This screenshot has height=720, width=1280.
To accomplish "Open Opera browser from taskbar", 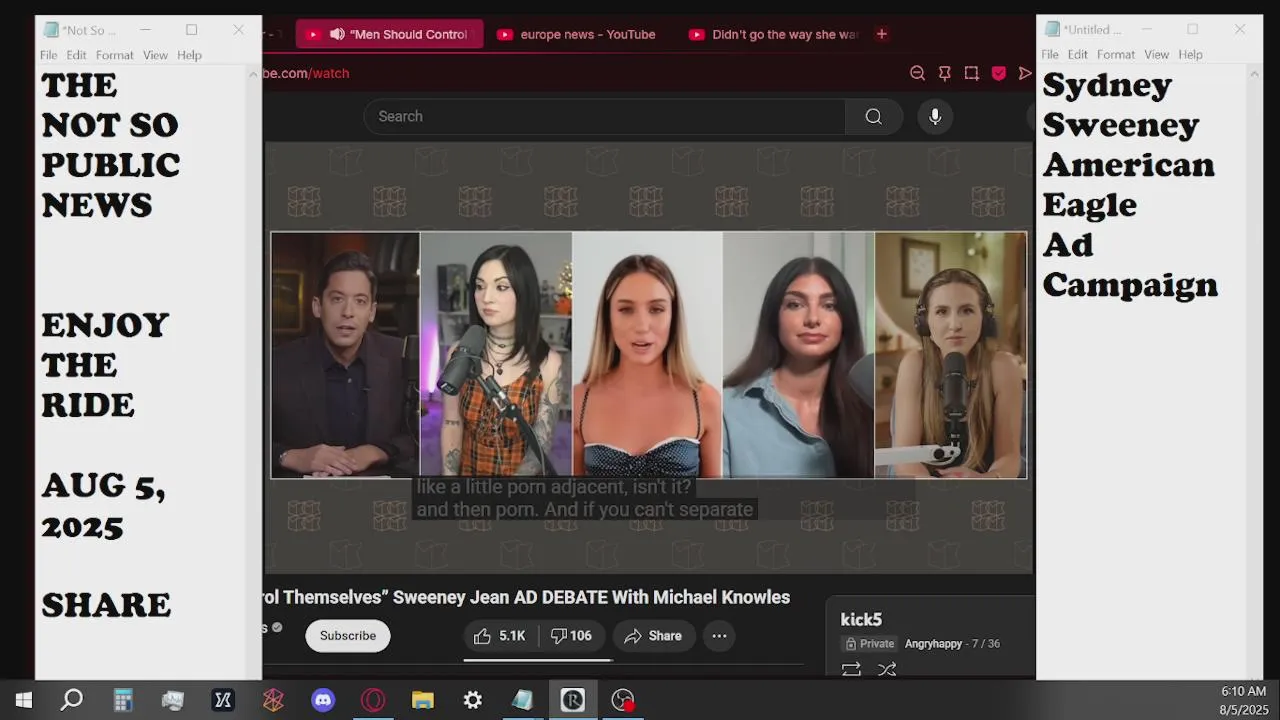I will tap(373, 700).
